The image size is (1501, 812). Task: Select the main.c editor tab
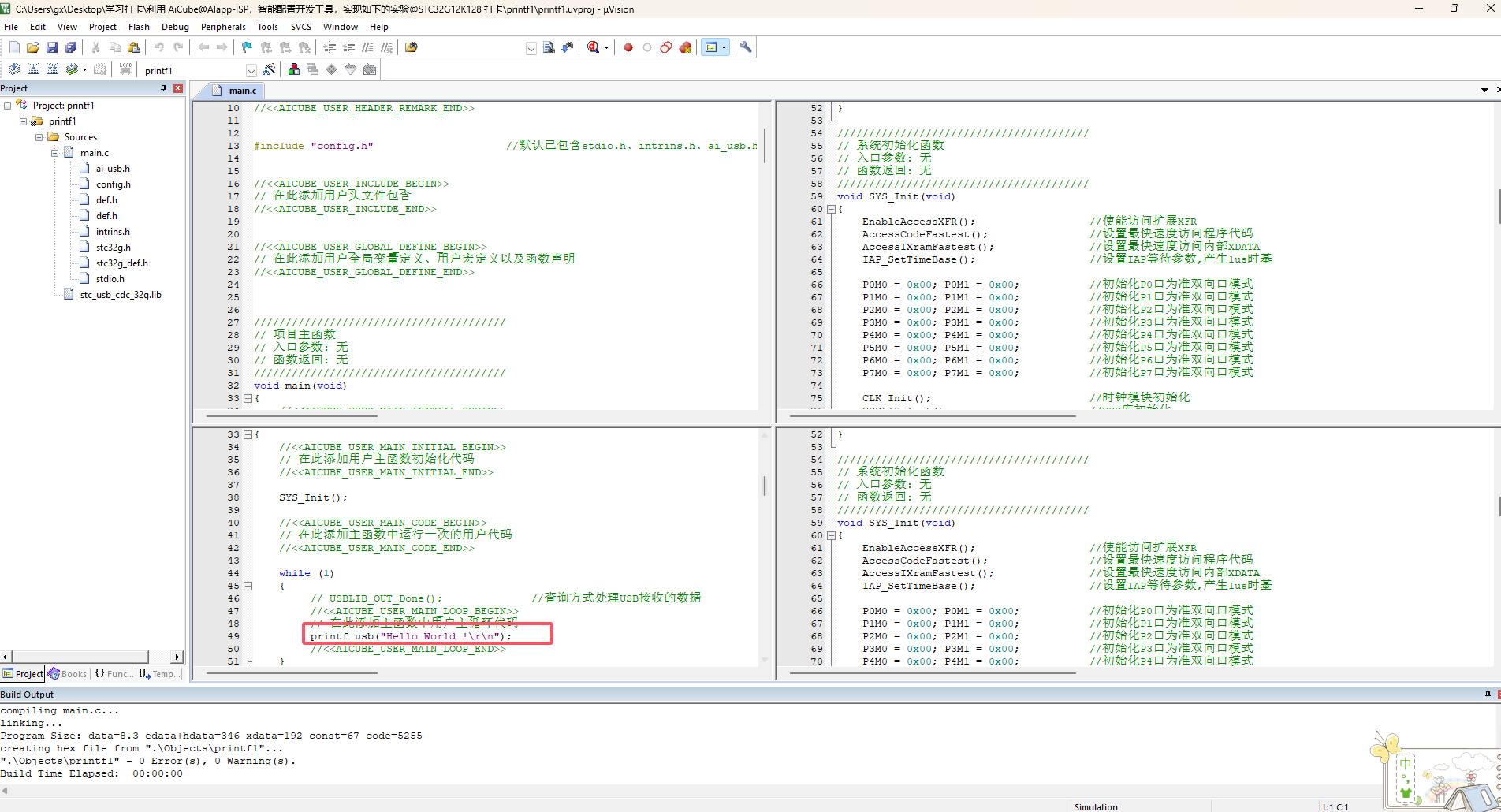237,91
